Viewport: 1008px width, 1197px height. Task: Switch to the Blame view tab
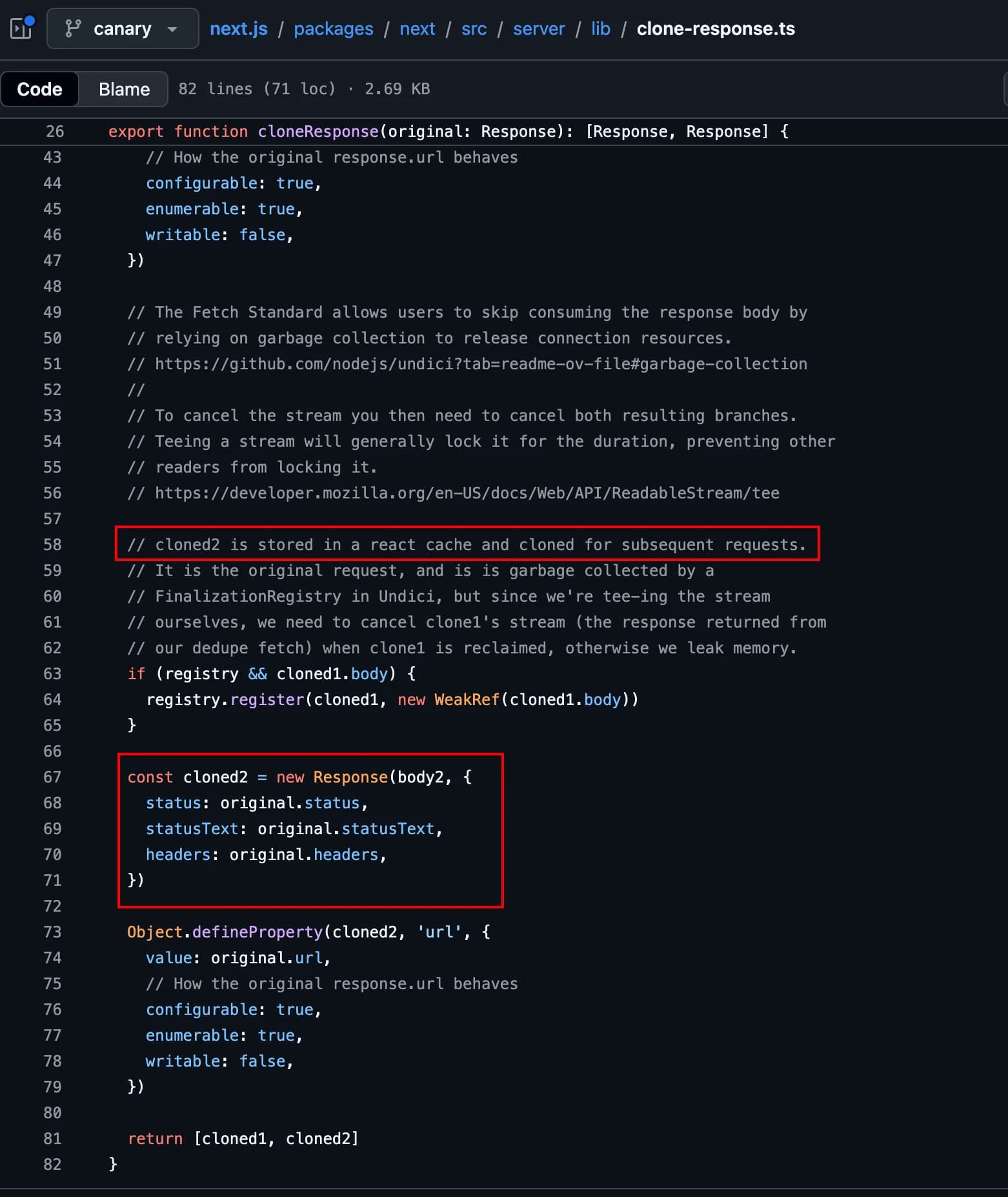coord(124,89)
